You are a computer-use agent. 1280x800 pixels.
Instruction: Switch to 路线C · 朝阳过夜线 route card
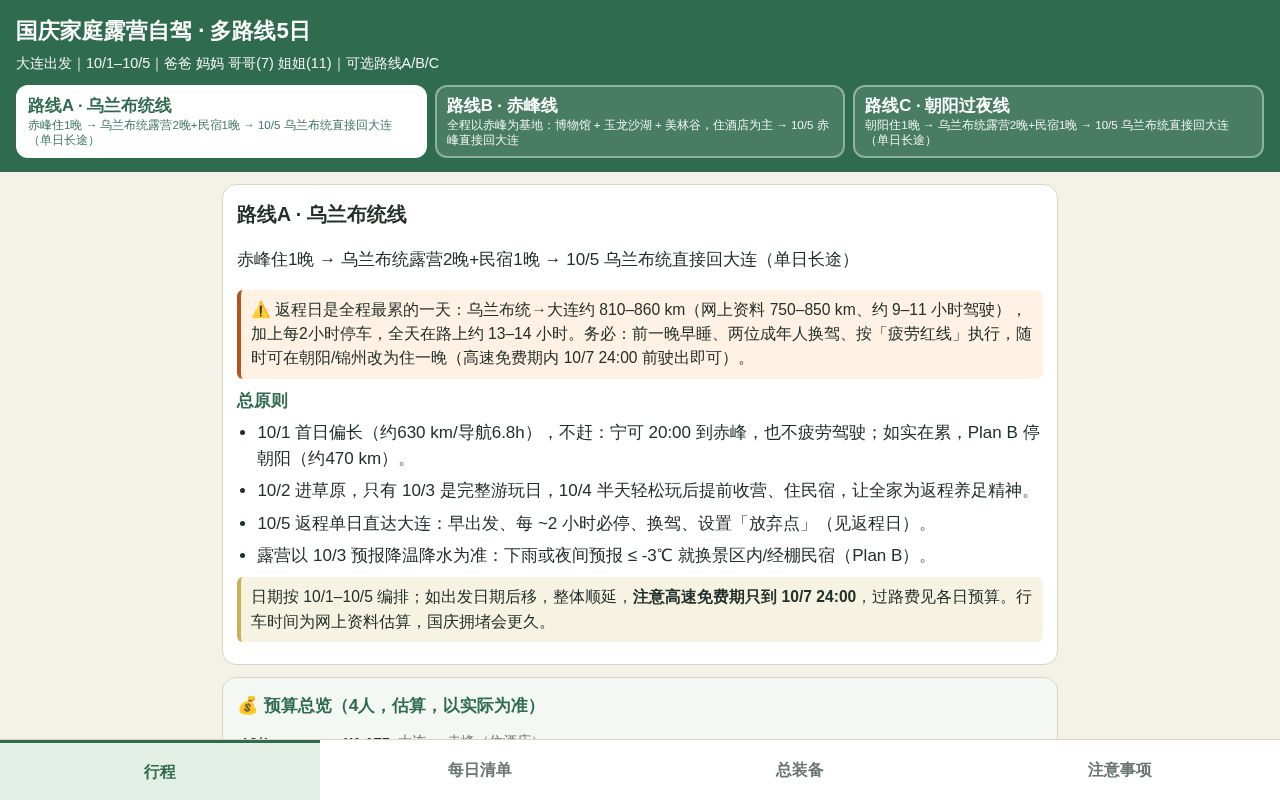(x=1058, y=121)
